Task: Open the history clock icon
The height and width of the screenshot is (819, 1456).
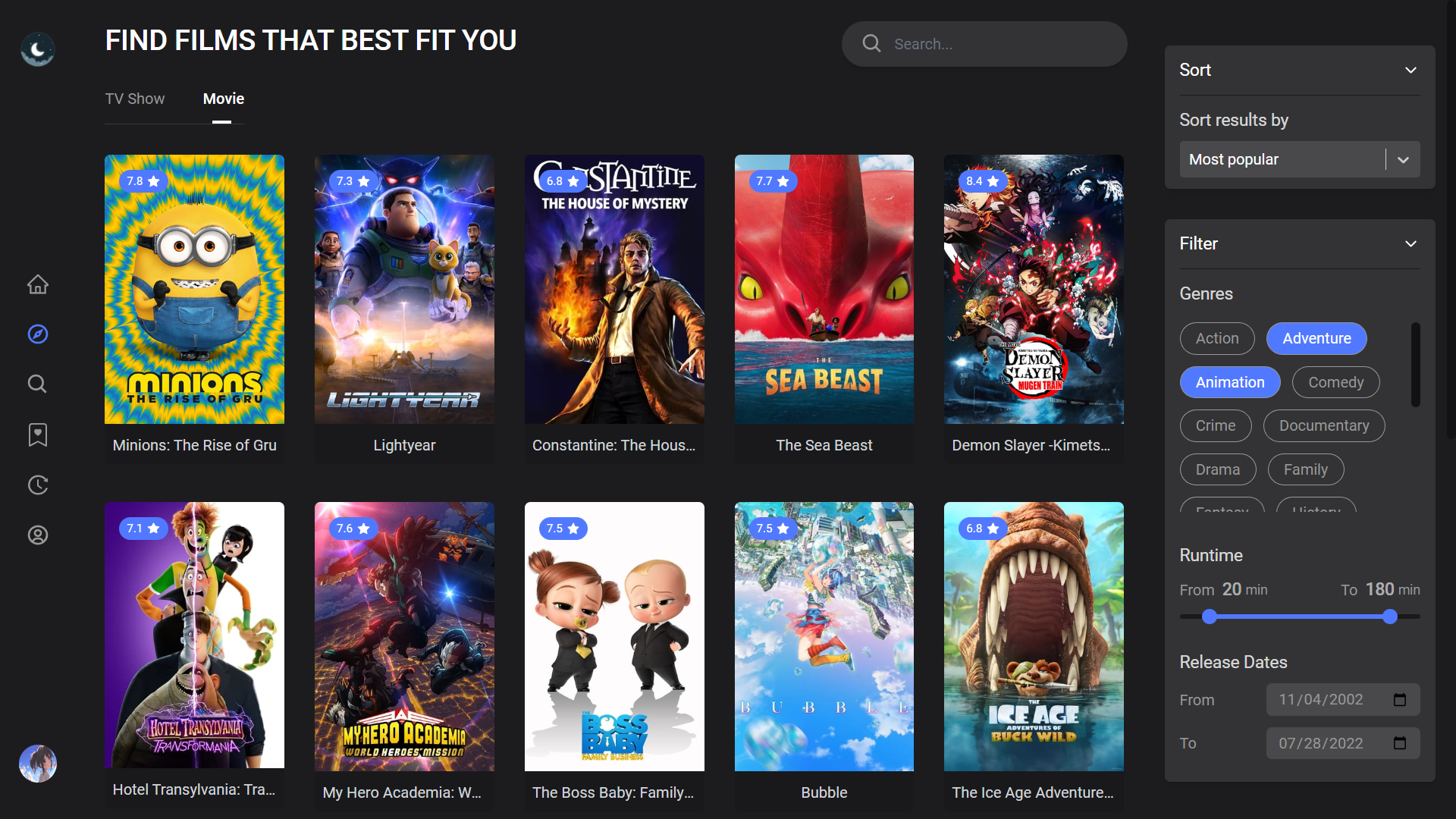Action: coord(38,485)
